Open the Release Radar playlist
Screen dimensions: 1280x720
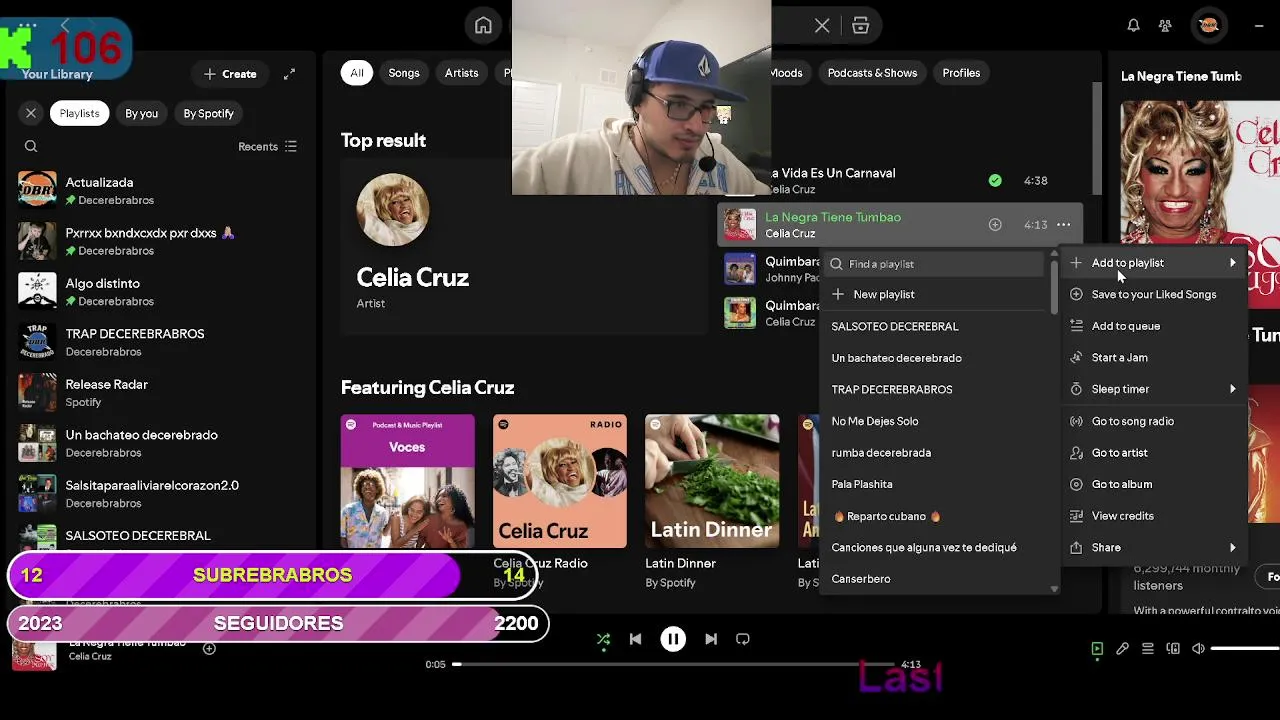pyautogui.click(x=160, y=393)
